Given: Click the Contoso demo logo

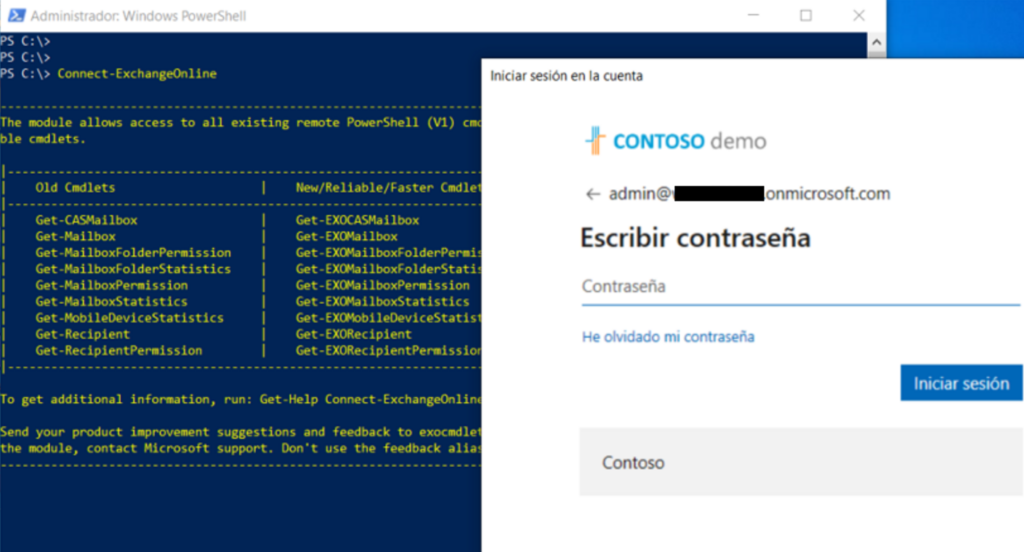Looking at the screenshot, I should coord(675,141).
